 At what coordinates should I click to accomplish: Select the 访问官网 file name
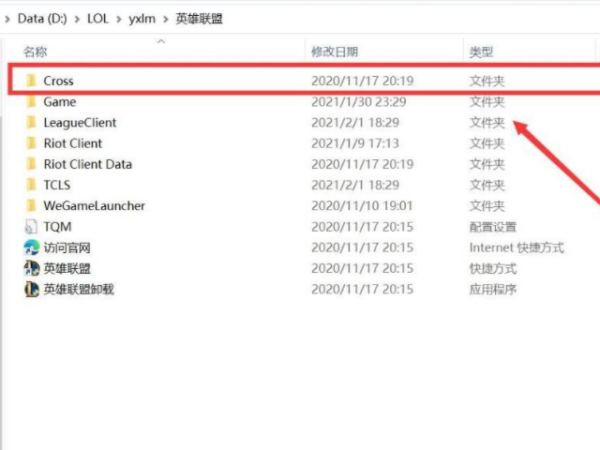point(67,248)
